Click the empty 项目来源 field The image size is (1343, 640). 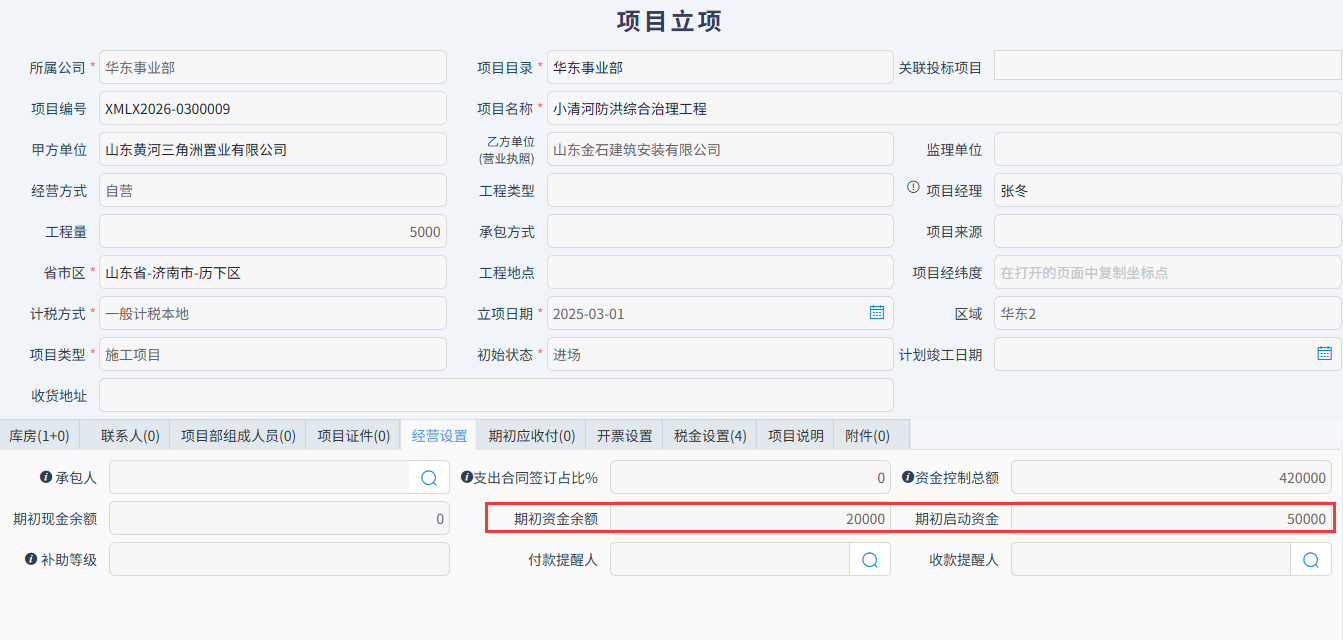1168,231
